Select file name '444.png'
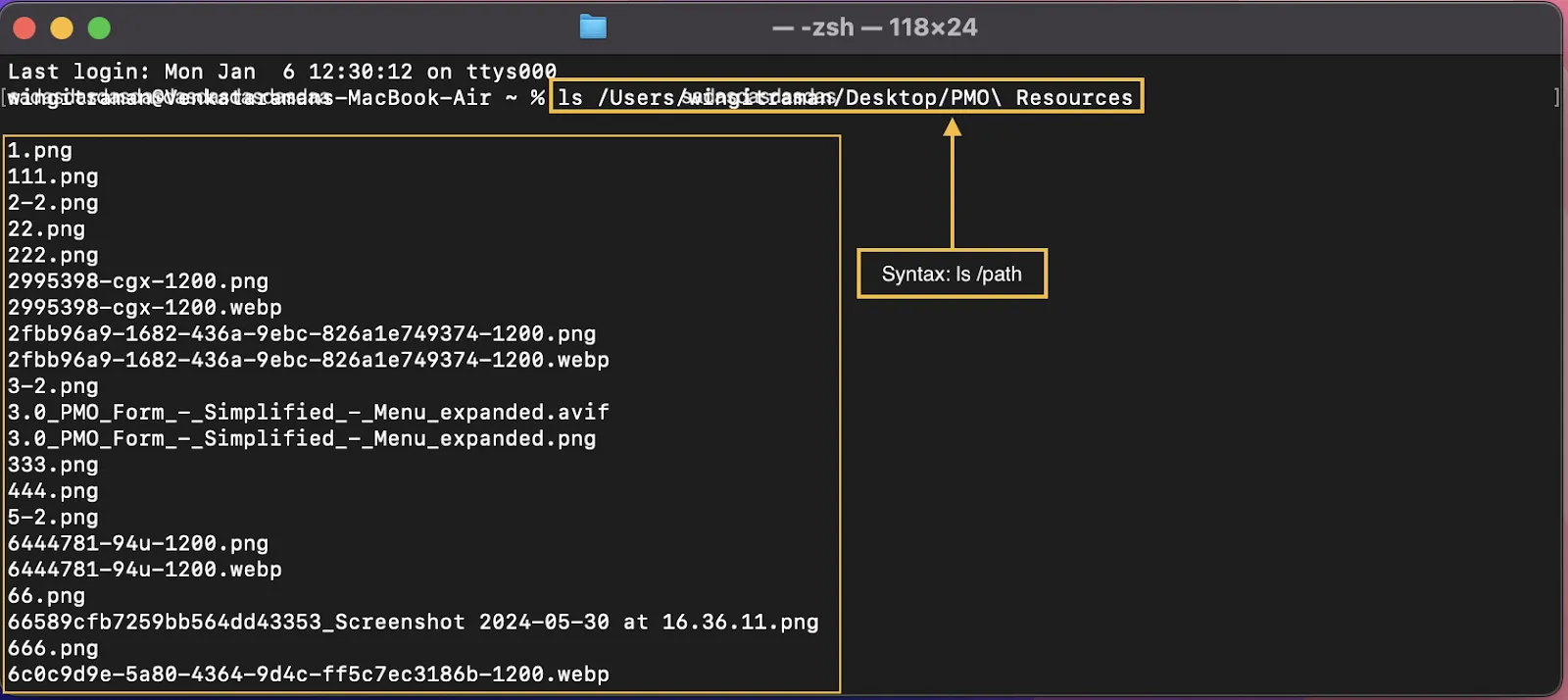This screenshot has width=1568, height=700. pos(53,491)
